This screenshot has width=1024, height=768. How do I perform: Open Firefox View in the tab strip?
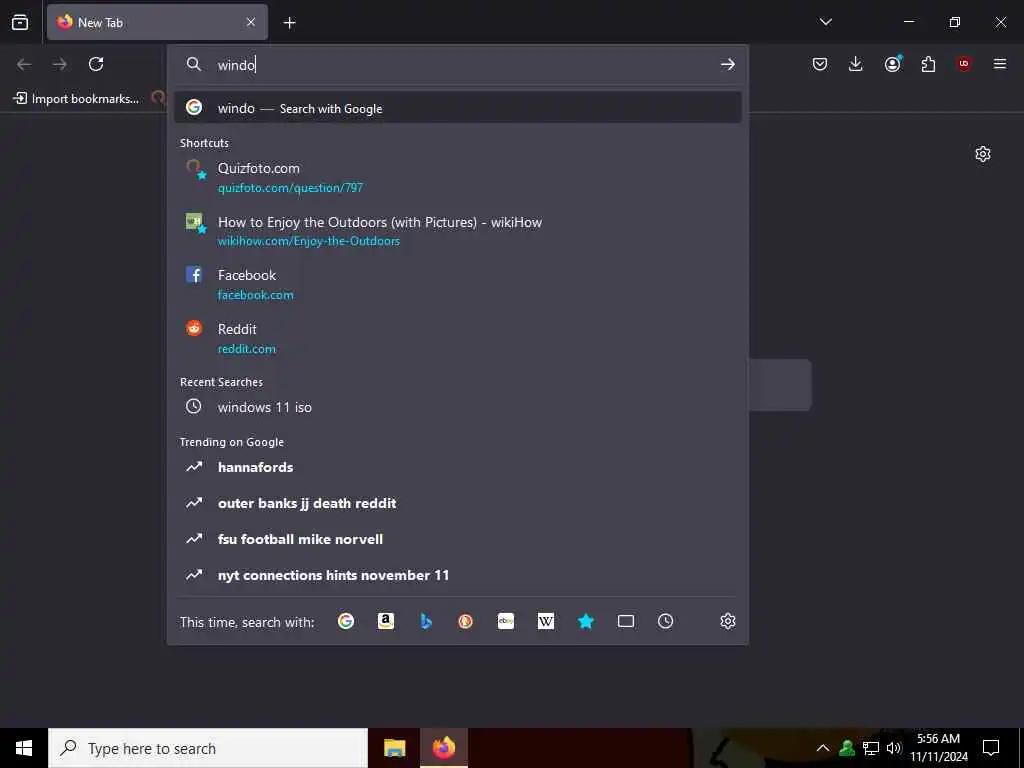[20, 22]
